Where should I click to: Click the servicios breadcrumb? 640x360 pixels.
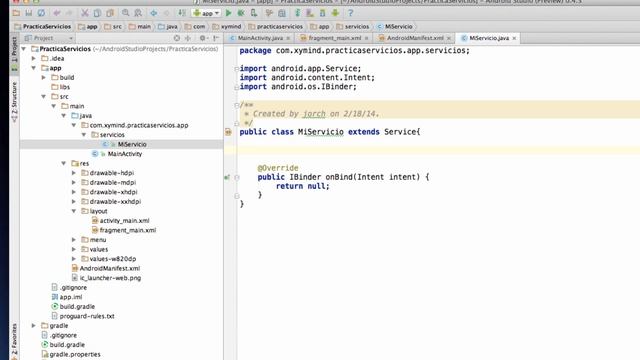click(x=352, y=26)
